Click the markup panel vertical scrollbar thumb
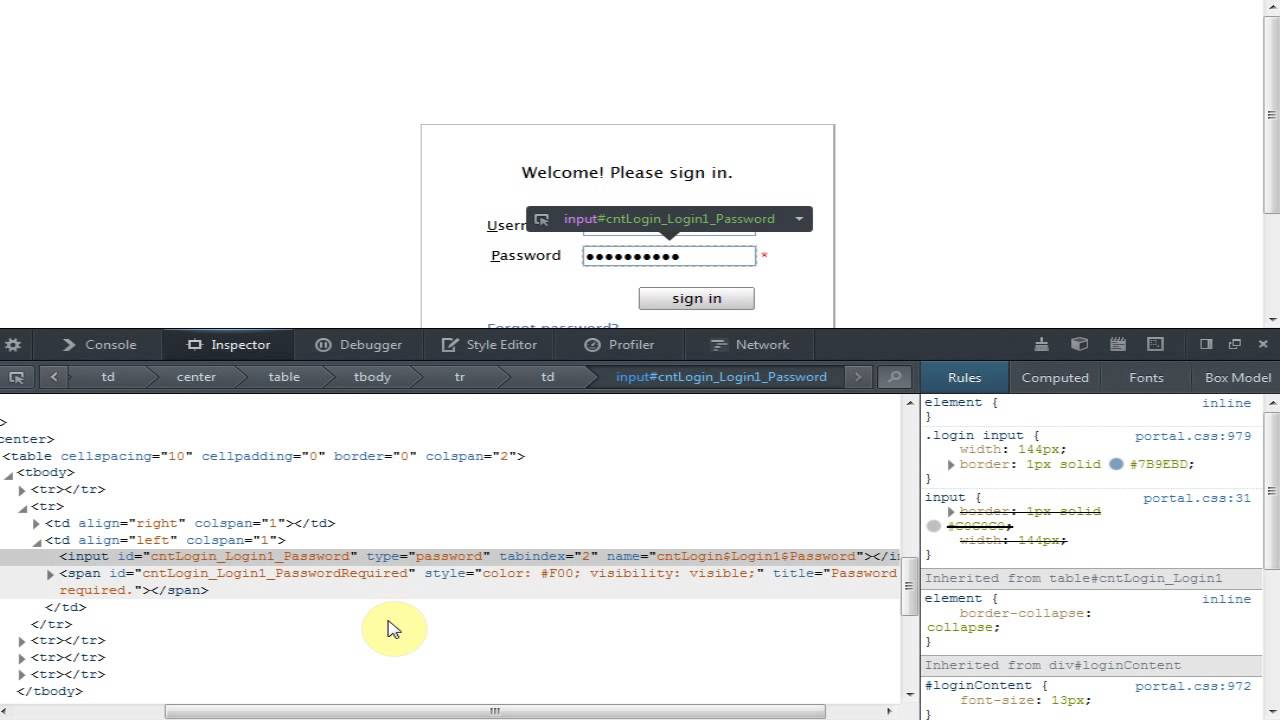1280x720 pixels. coord(910,586)
